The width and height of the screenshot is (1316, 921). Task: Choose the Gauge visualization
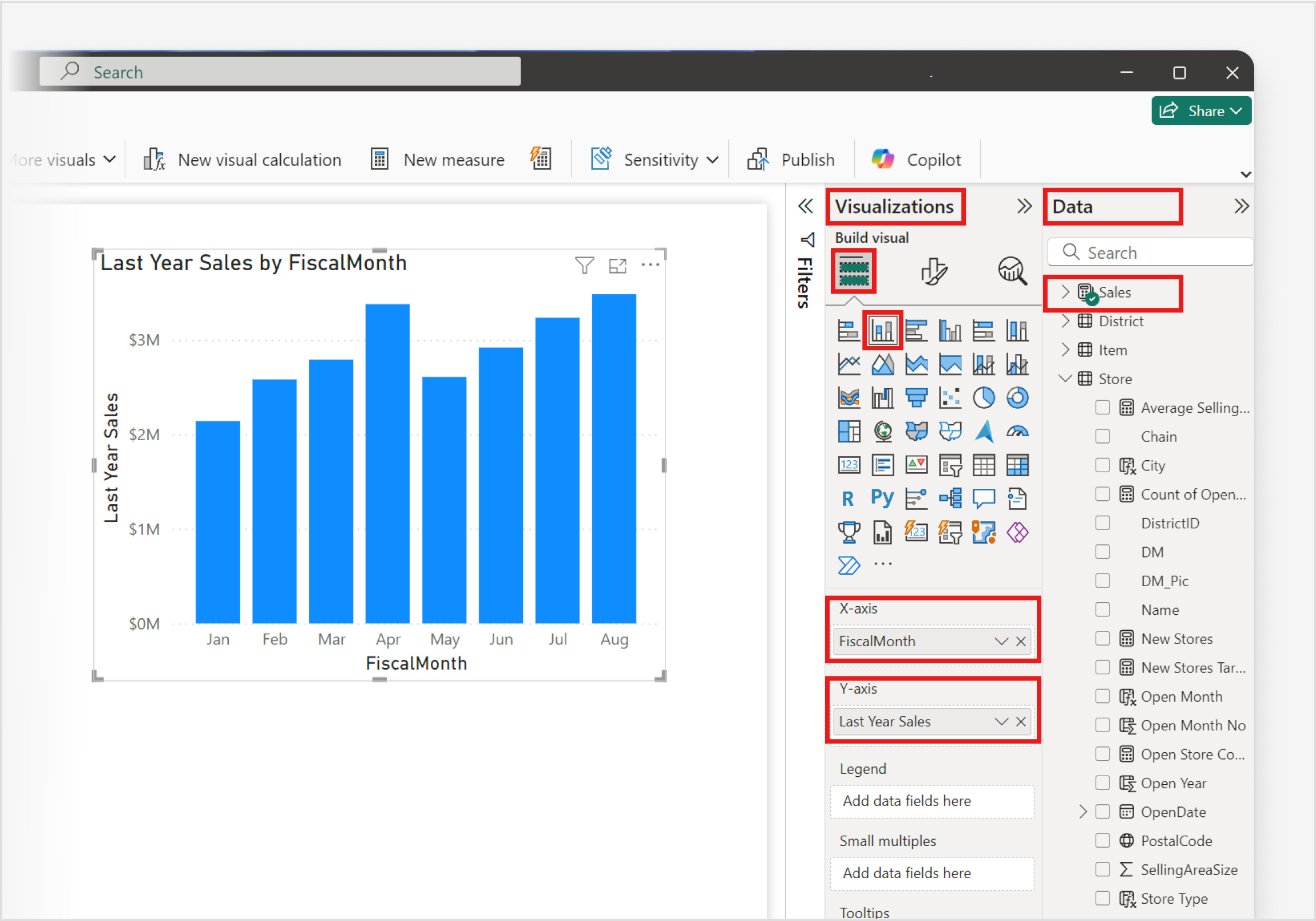coord(1018,431)
